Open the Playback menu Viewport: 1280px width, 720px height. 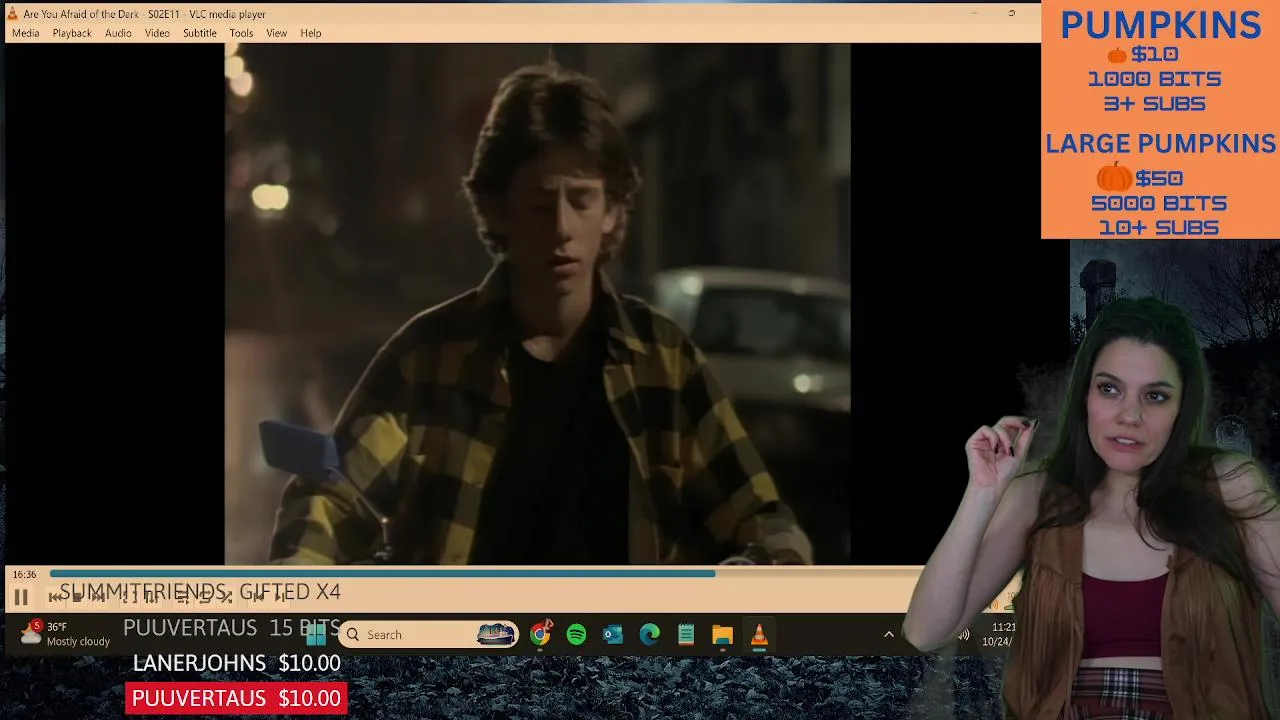[72, 33]
